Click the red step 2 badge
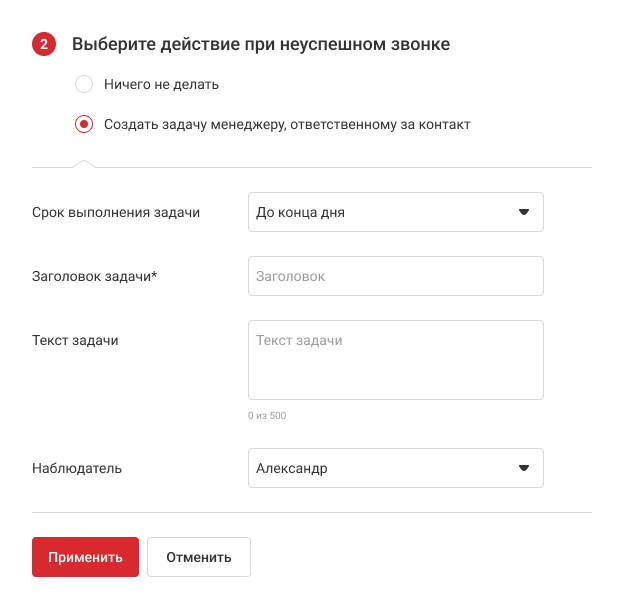Screen dimensions: 624x609 click(x=44, y=45)
